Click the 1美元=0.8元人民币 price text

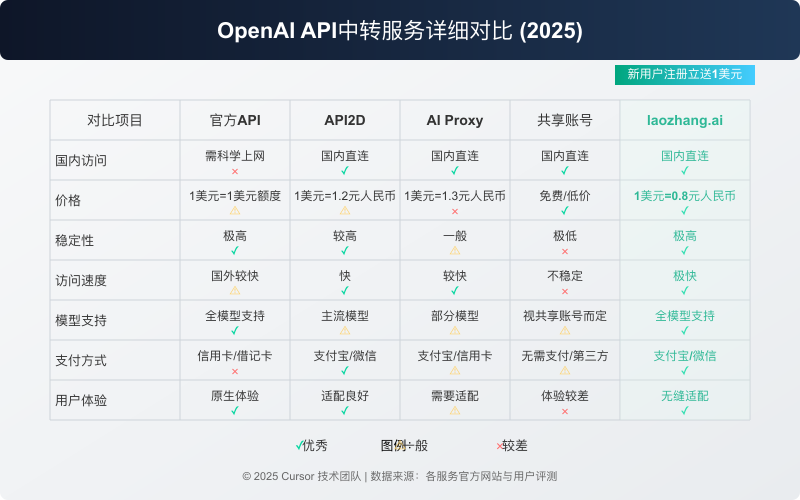[685, 196]
